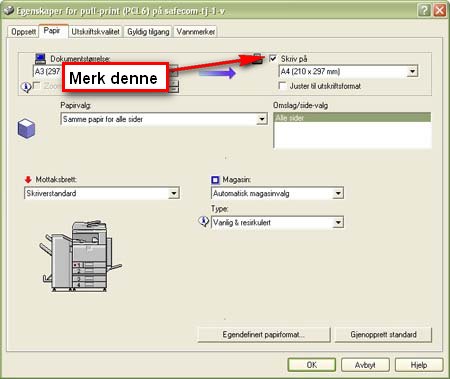Image resolution: width=450 pixels, height=379 pixels.
Task: Click the Egendefinert papirformat button
Action: tap(264, 335)
